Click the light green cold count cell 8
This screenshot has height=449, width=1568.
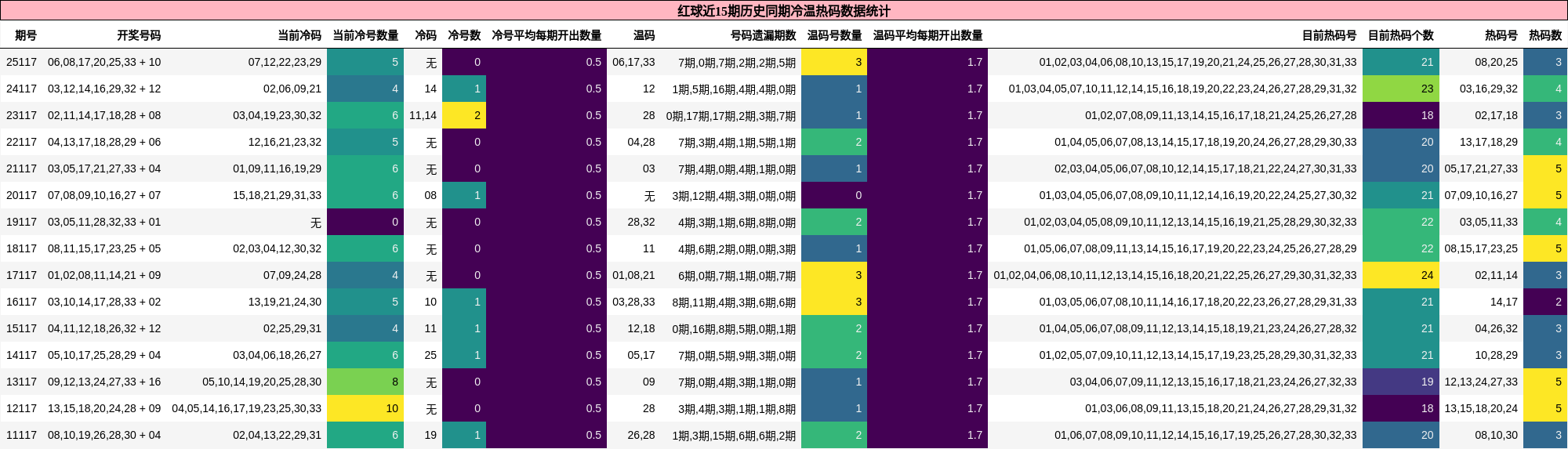click(x=365, y=382)
